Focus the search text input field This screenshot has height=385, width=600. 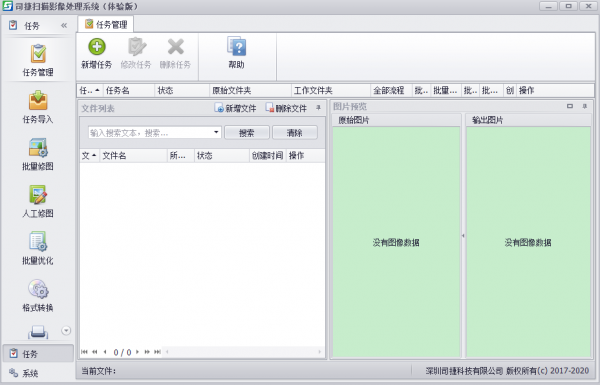click(x=151, y=133)
